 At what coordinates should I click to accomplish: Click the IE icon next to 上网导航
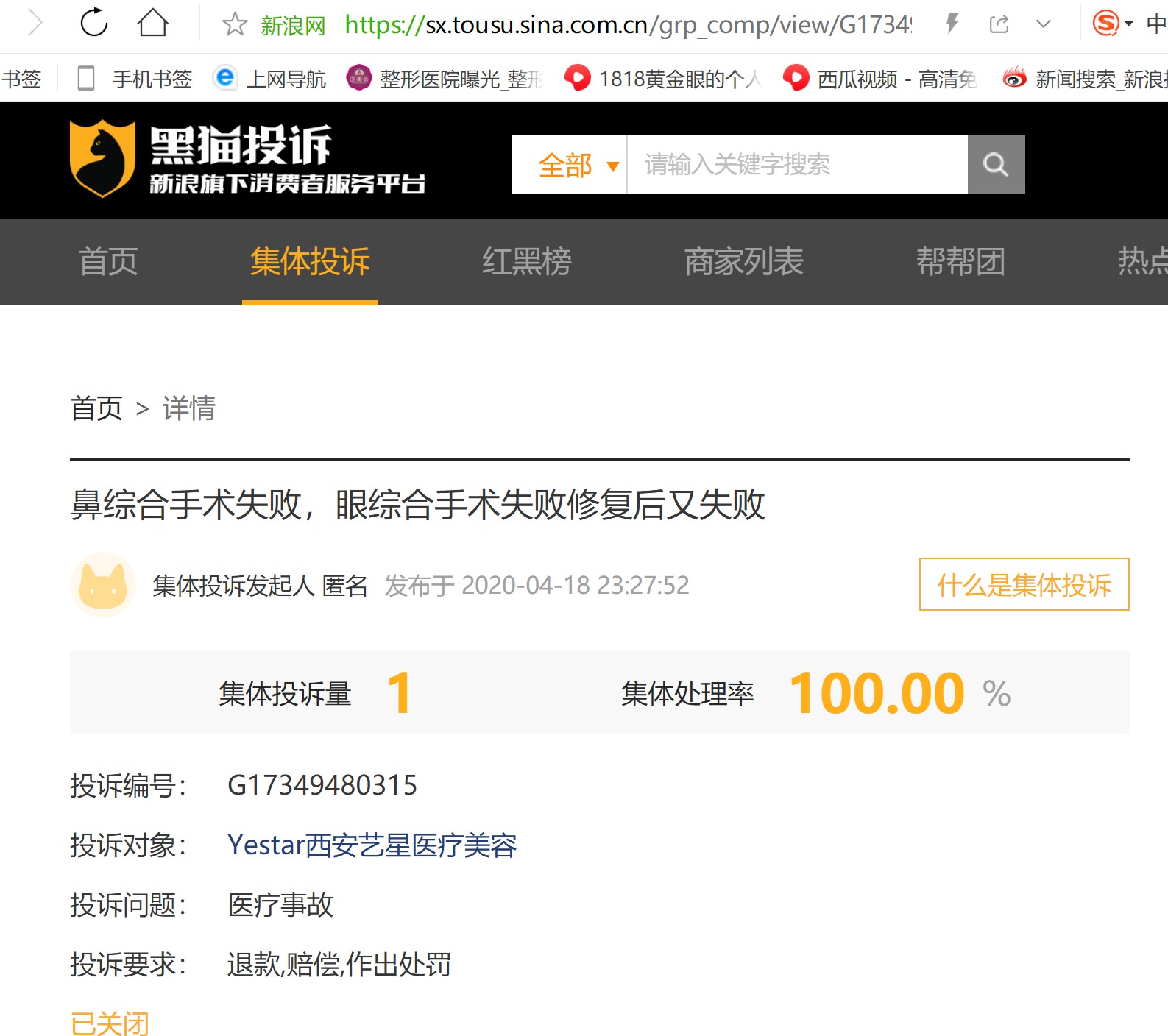tap(225, 77)
